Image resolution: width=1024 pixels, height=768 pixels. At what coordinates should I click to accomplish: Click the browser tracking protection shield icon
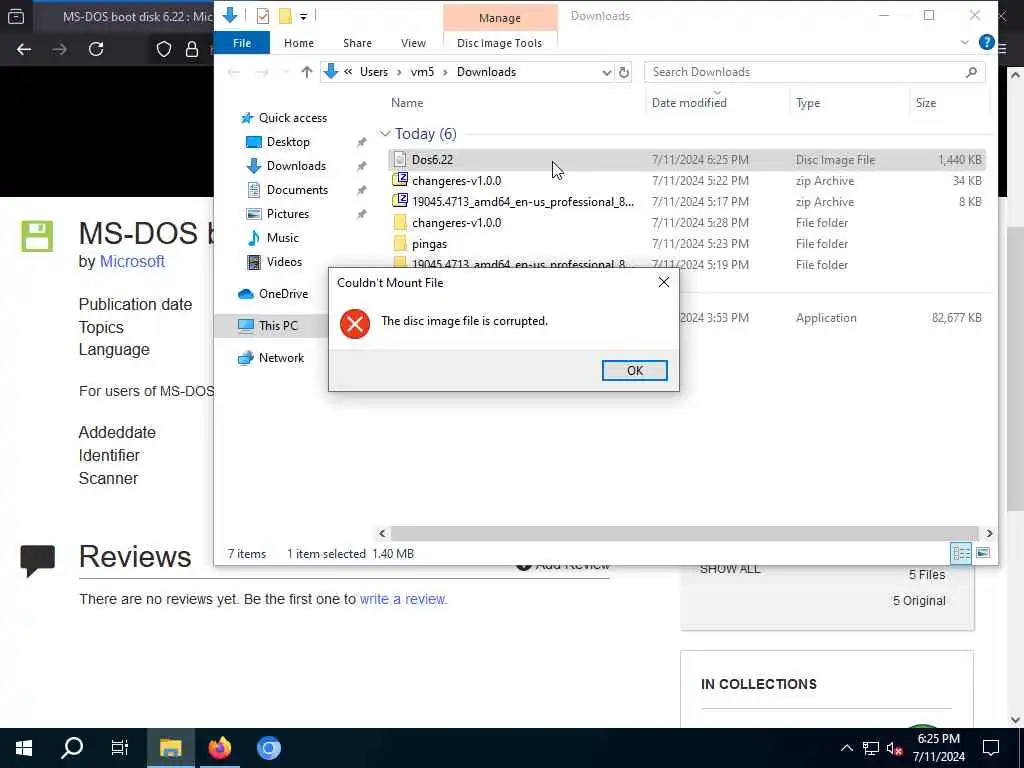(x=163, y=49)
